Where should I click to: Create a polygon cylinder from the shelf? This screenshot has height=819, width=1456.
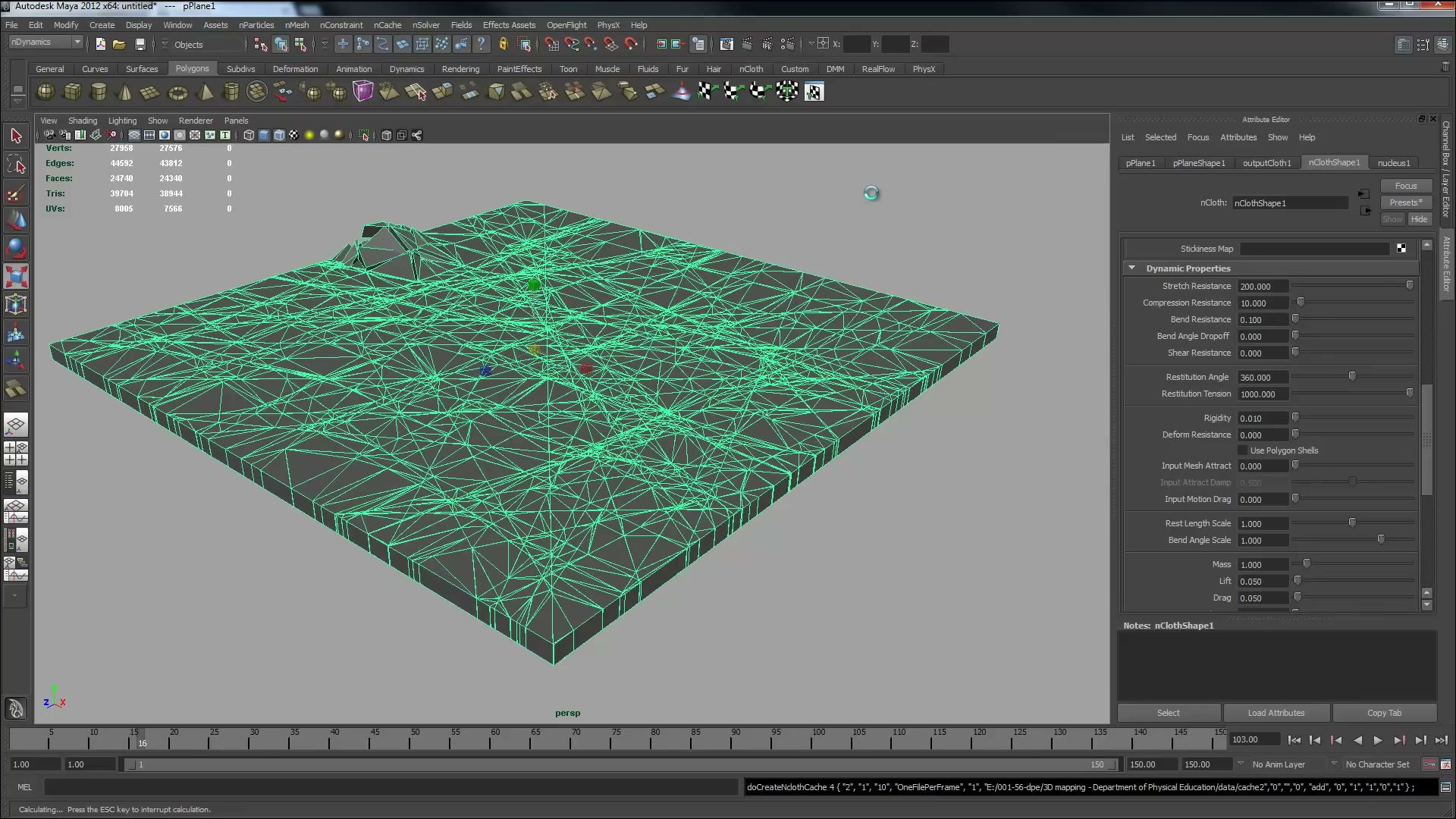point(99,92)
